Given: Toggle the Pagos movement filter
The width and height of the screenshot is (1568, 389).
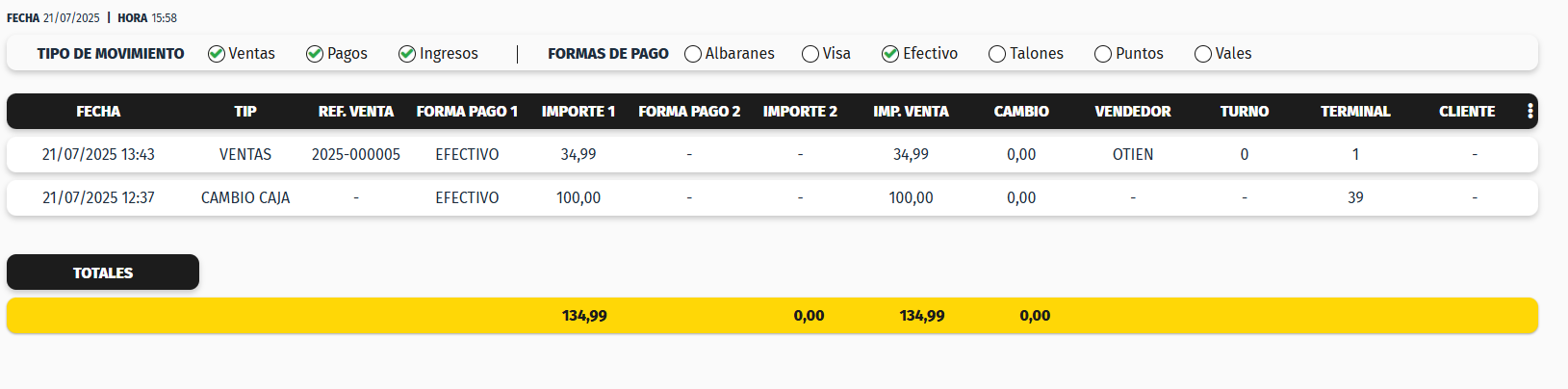Looking at the screenshot, I should pyautogui.click(x=315, y=54).
